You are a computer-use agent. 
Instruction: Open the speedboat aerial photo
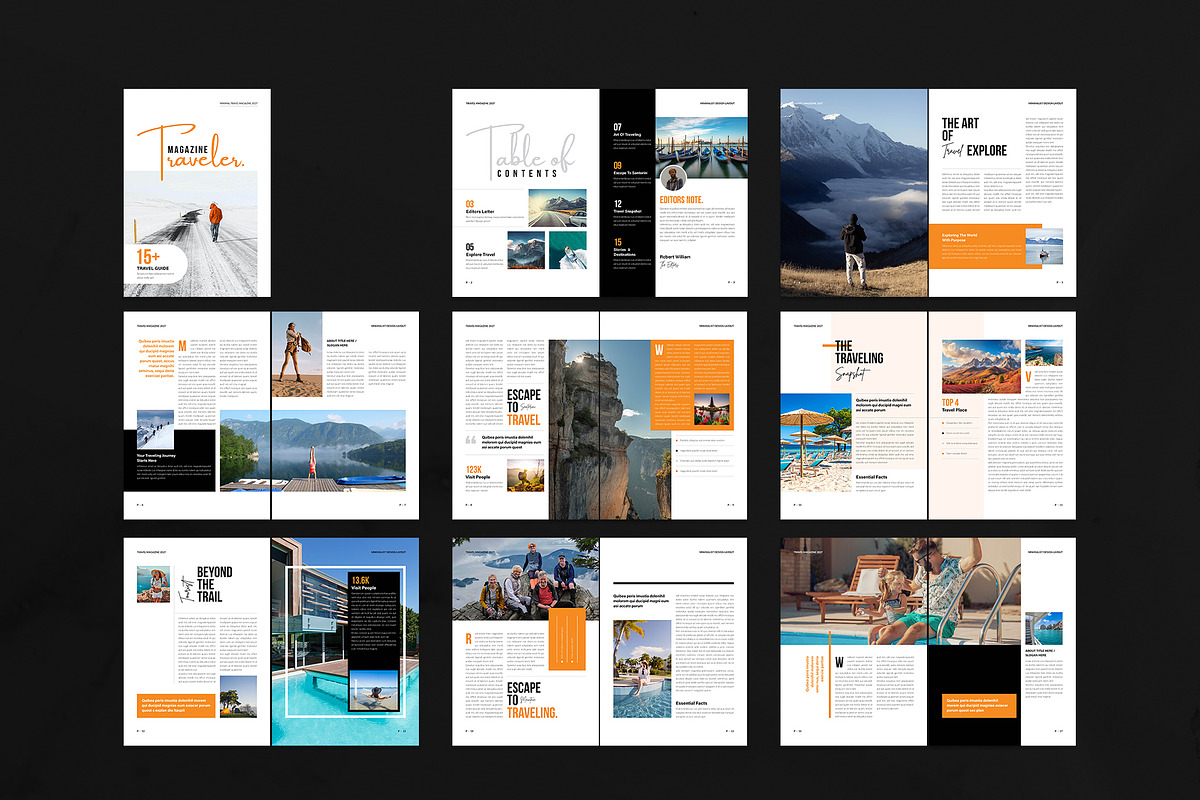pyautogui.click(x=567, y=251)
